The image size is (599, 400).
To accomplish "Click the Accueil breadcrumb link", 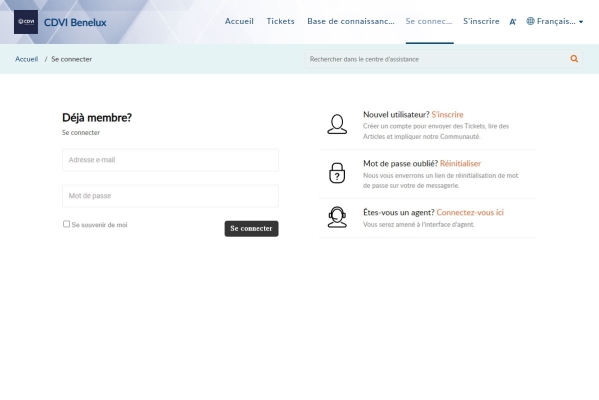I will coord(26,59).
